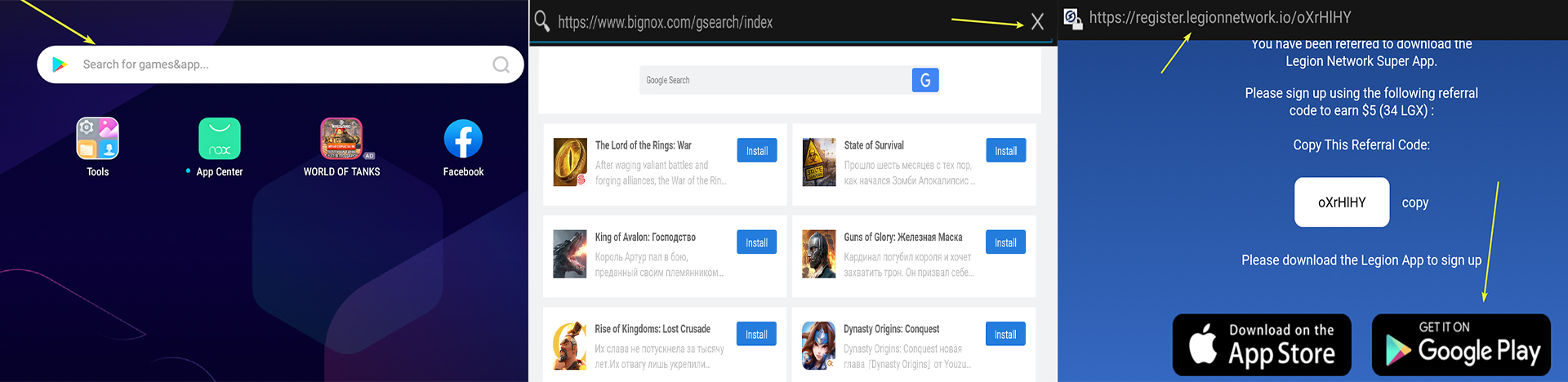This screenshot has width=1568, height=382.
Task: Open State of Survival game thumbnail
Action: [x=819, y=162]
